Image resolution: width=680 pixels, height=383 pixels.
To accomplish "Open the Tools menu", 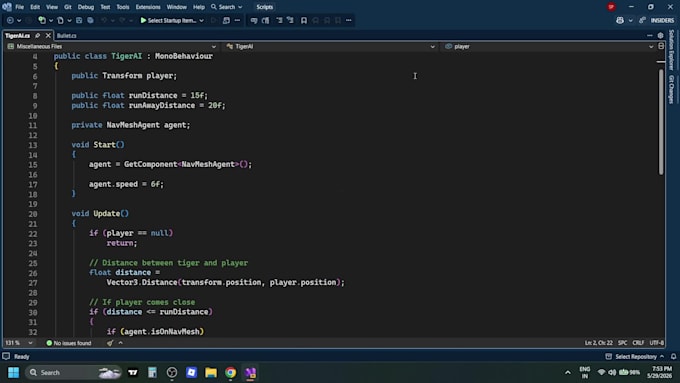I will (123, 7).
